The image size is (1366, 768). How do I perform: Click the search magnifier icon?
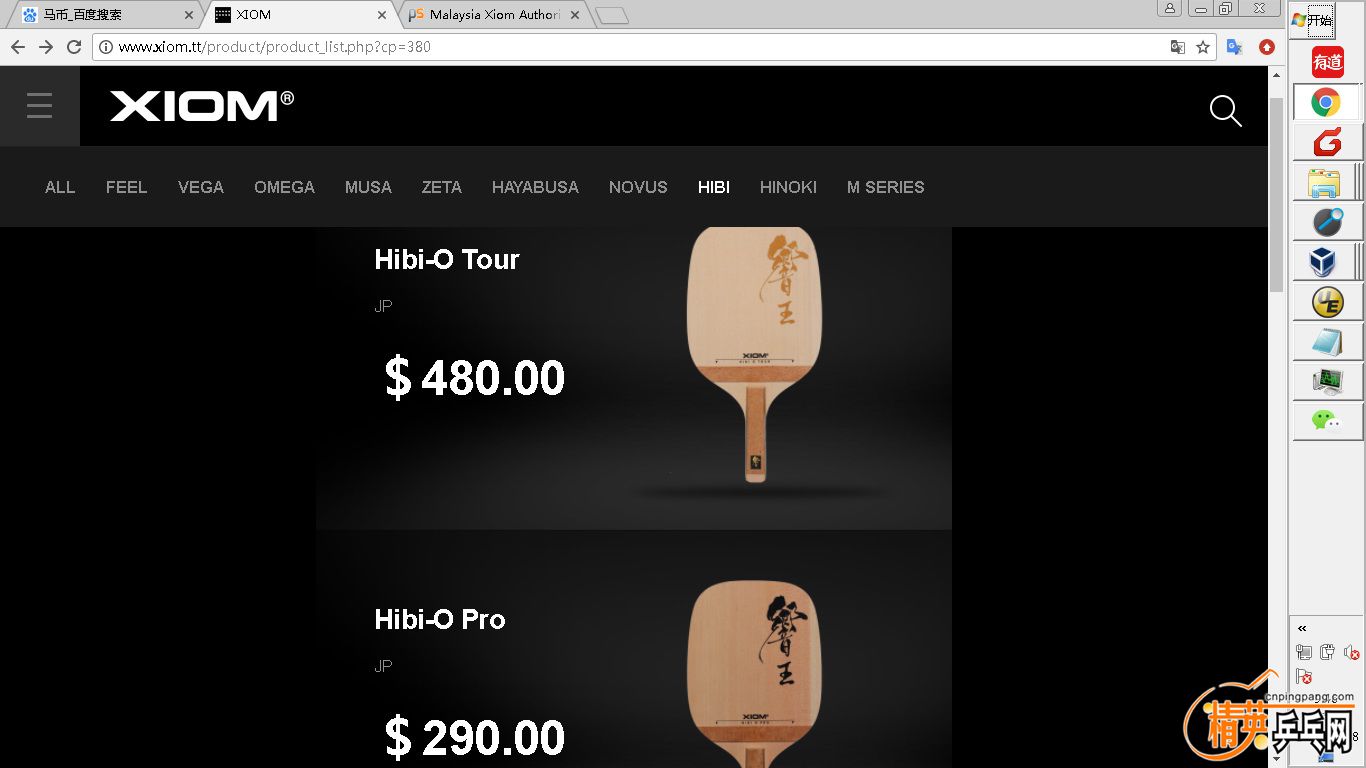pyautogui.click(x=1225, y=111)
